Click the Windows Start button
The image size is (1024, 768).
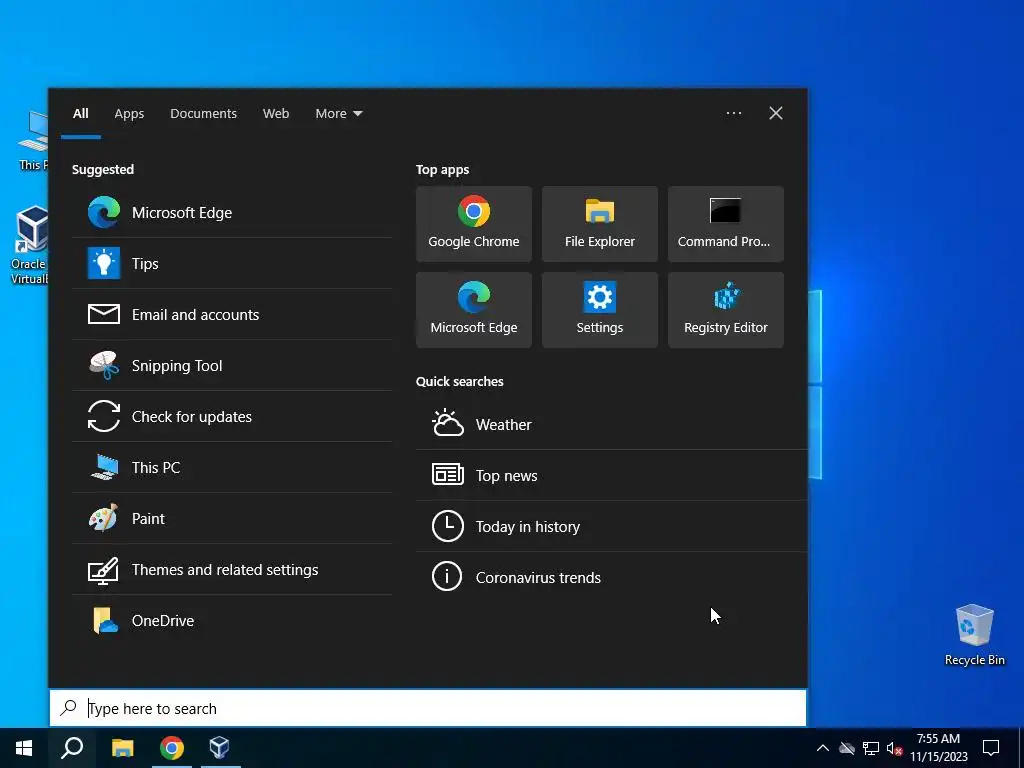[x=24, y=748]
